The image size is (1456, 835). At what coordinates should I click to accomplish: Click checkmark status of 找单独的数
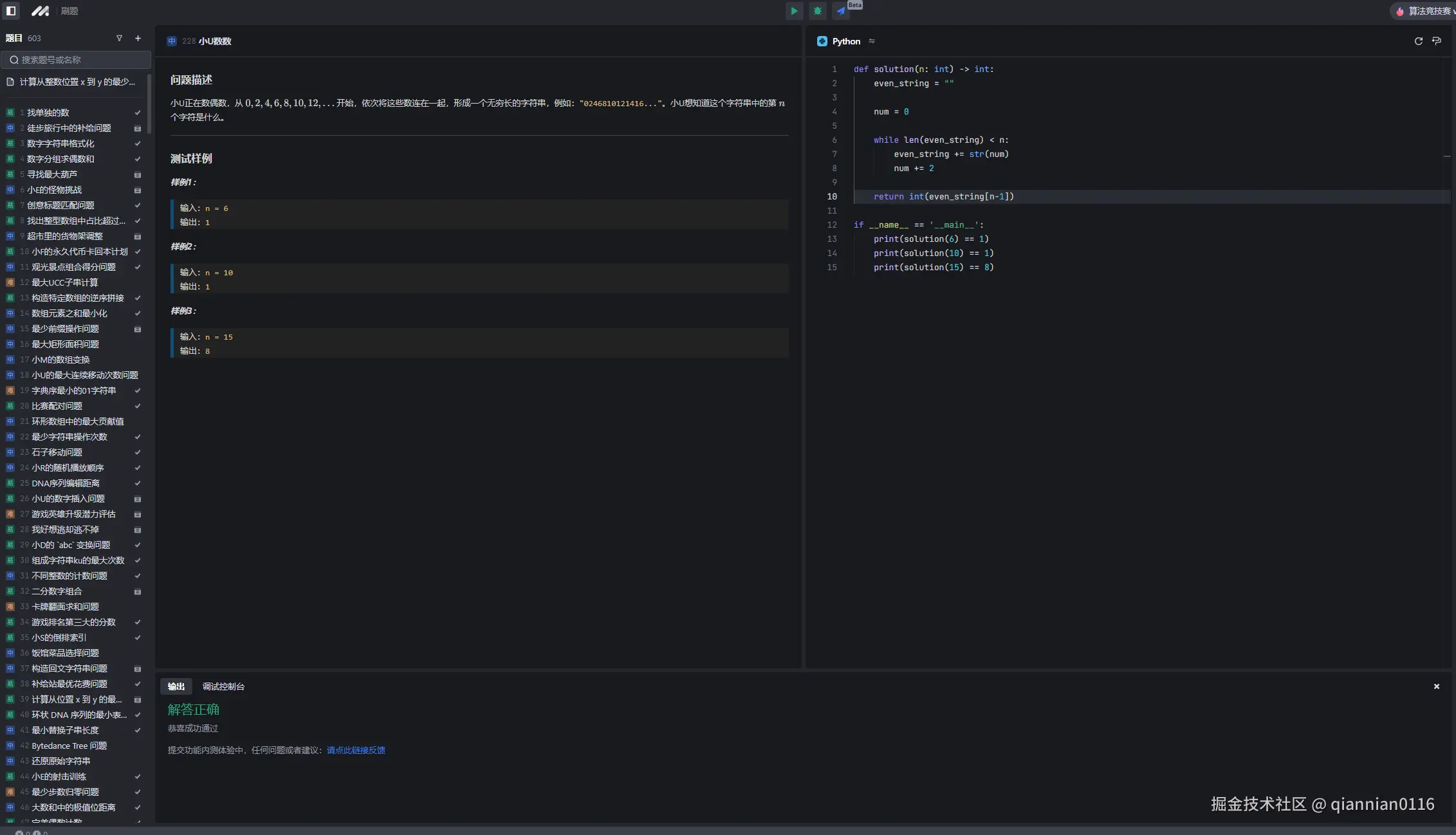pos(137,113)
